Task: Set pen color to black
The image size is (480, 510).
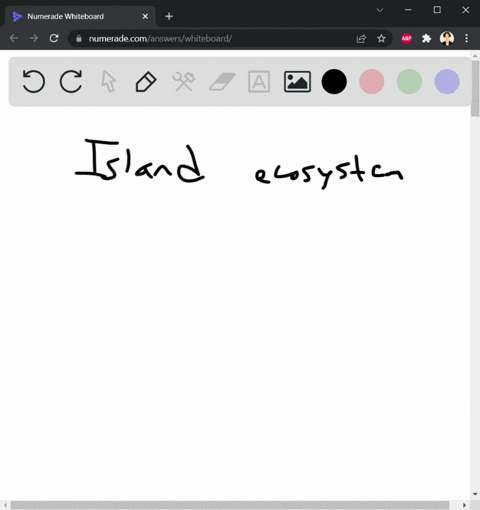Action: (x=334, y=81)
